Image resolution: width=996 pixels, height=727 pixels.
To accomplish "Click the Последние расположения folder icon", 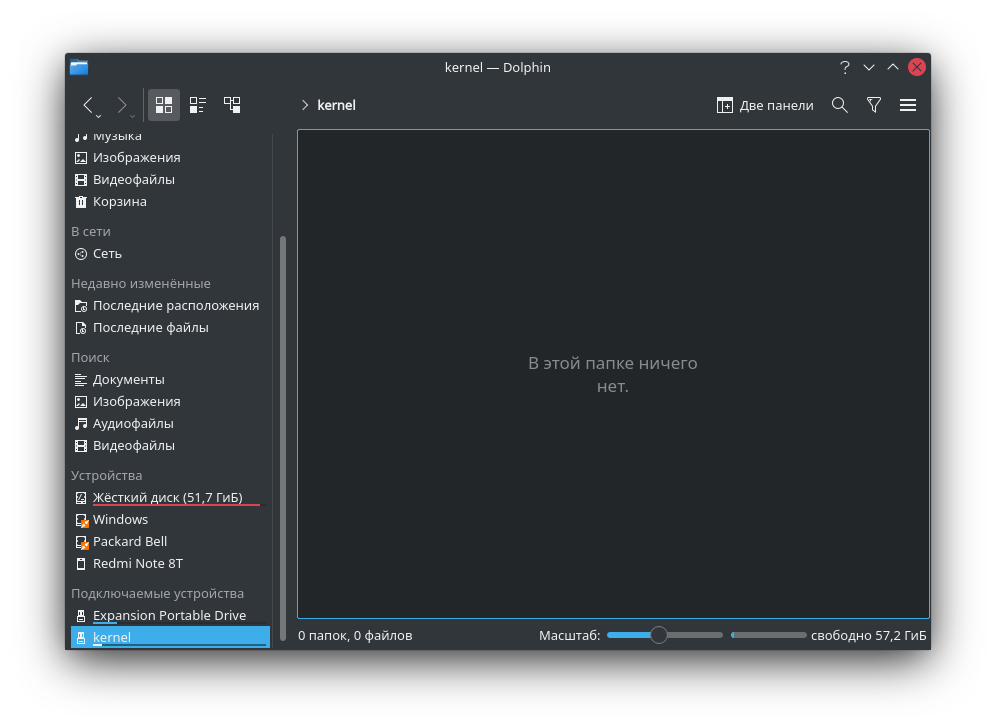I will coord(81,306).
